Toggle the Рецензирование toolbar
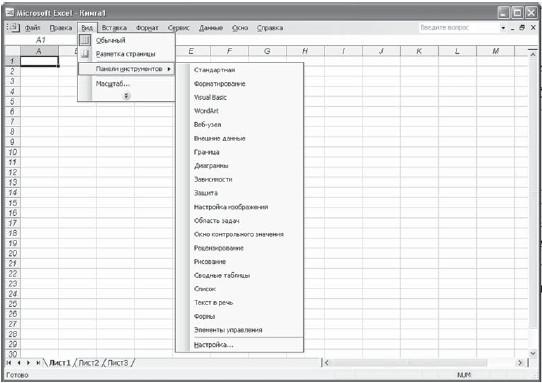 pos(240,248)
